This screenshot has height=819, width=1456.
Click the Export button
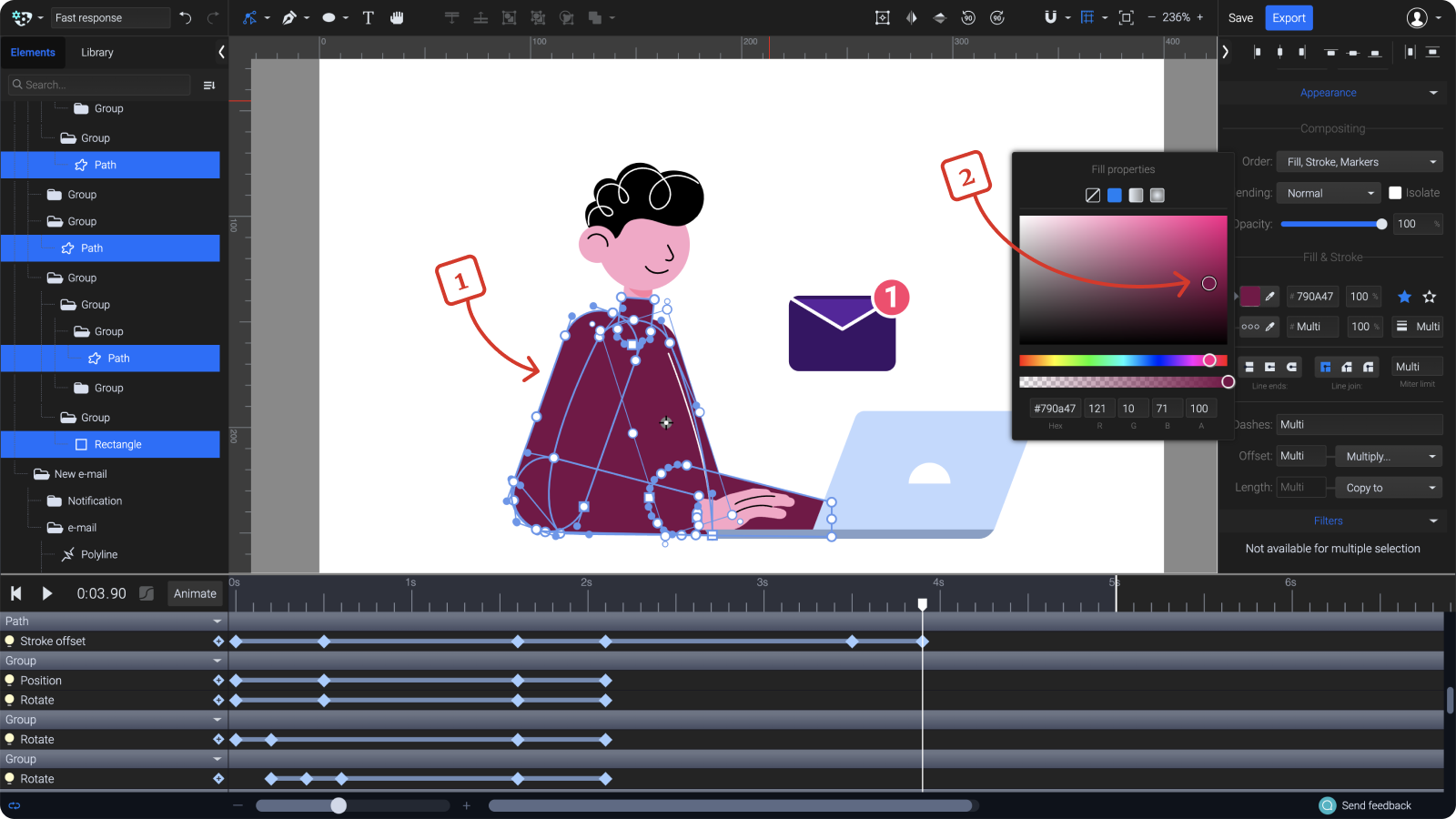tap(1289, 17)
